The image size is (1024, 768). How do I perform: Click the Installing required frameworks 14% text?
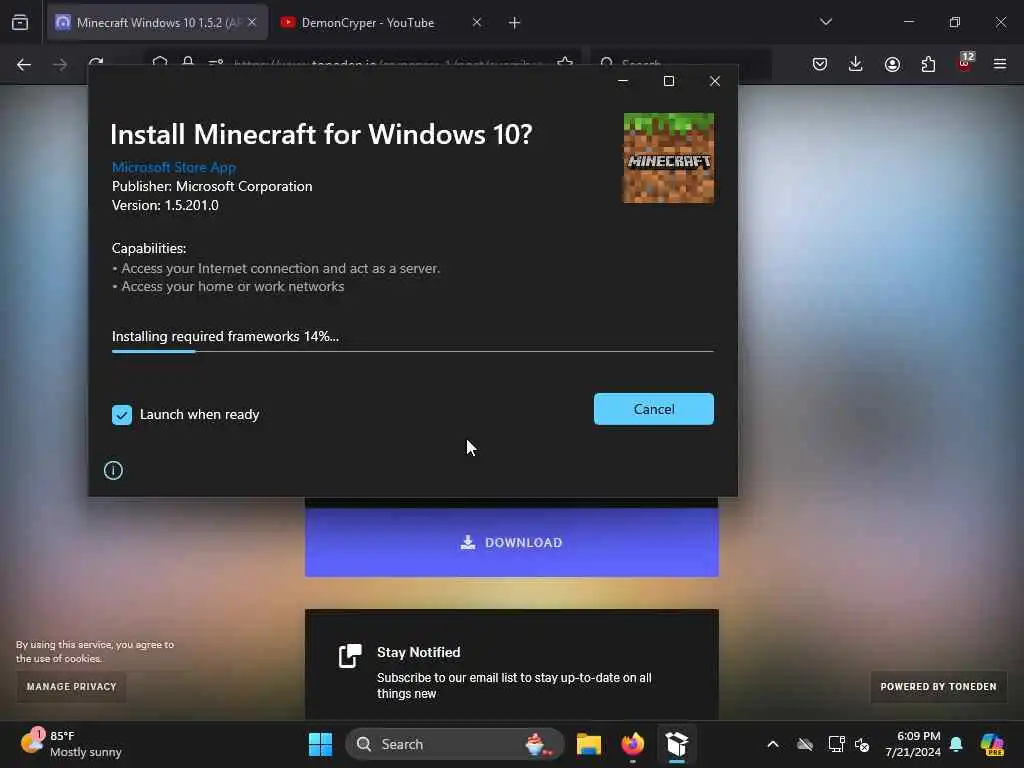[x=225, y=336]
